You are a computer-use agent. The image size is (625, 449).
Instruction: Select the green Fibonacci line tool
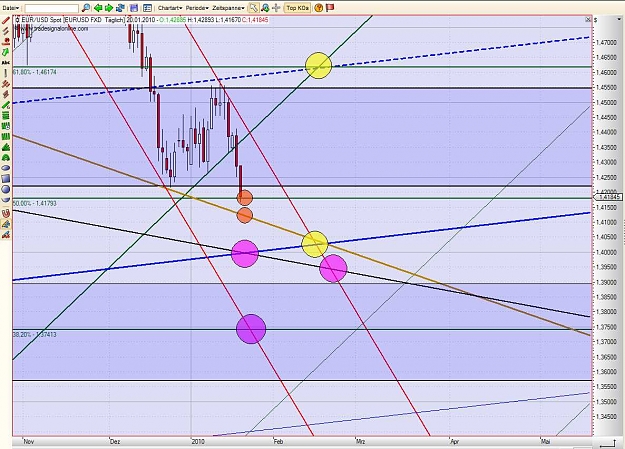tap(6, 105)
